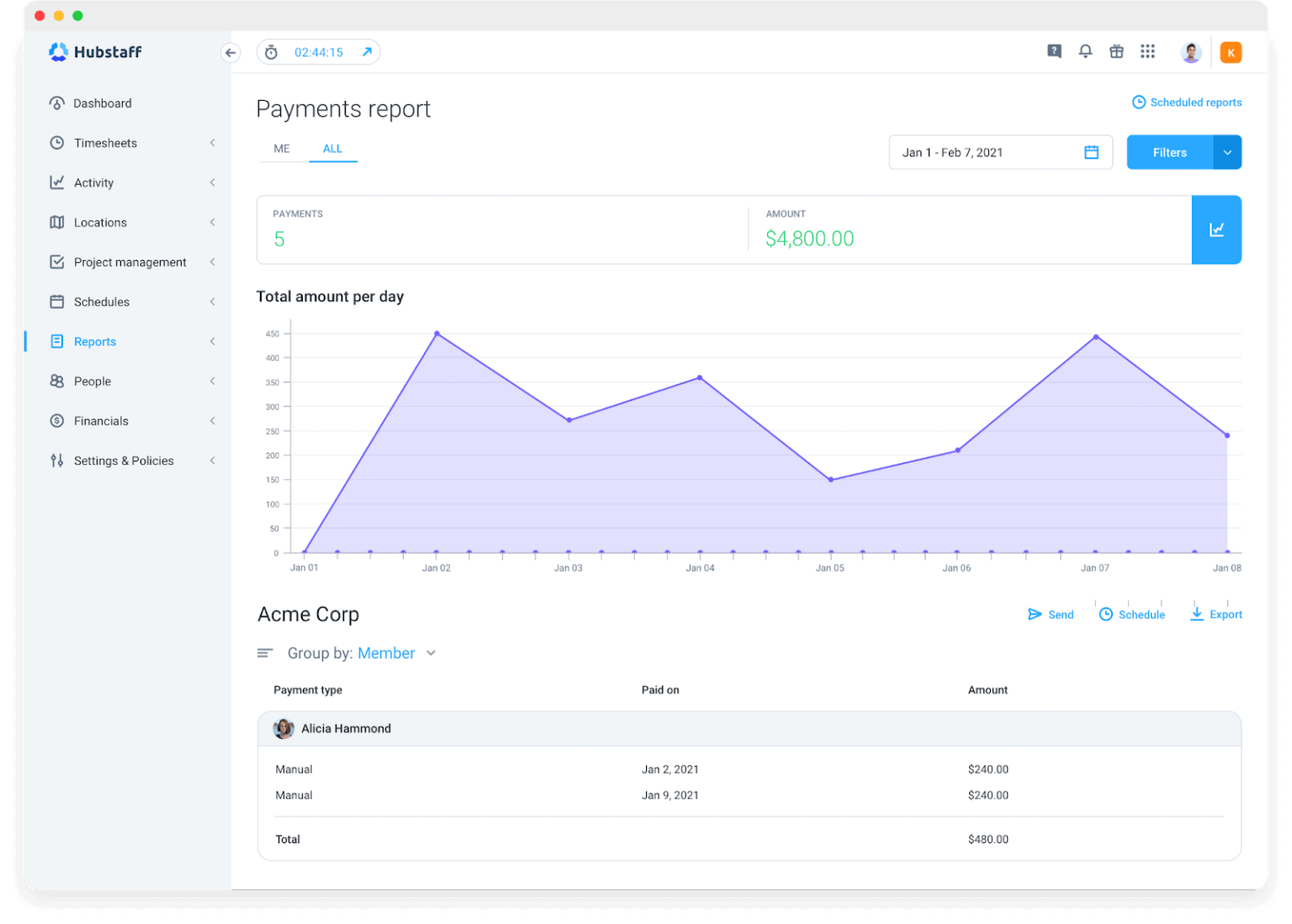The image size is (1292, 924).
Task: Open the apps grid menu
Action: (x=1147, y=51)
